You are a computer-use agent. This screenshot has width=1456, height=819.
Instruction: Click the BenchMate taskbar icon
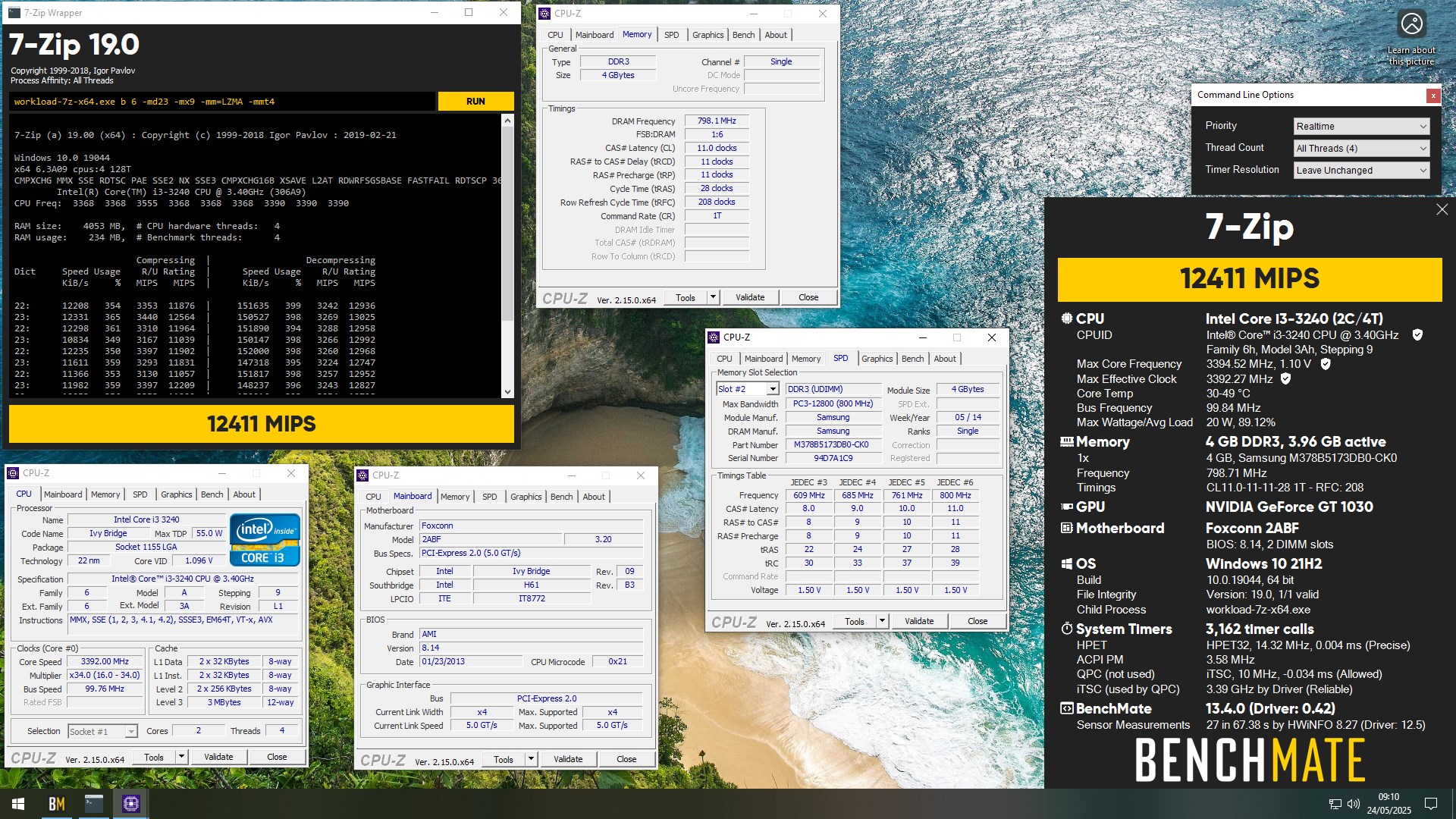[57, 804]
